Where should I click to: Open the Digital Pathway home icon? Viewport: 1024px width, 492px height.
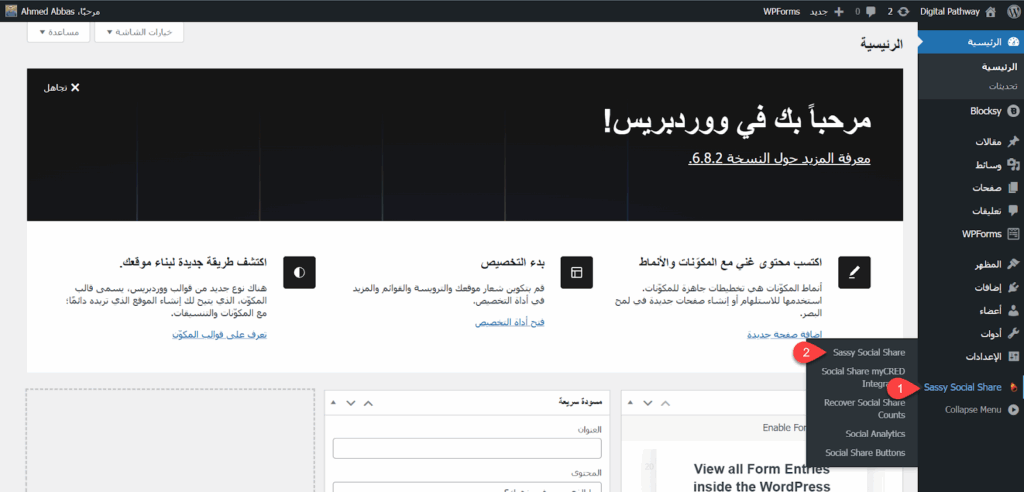991,11
